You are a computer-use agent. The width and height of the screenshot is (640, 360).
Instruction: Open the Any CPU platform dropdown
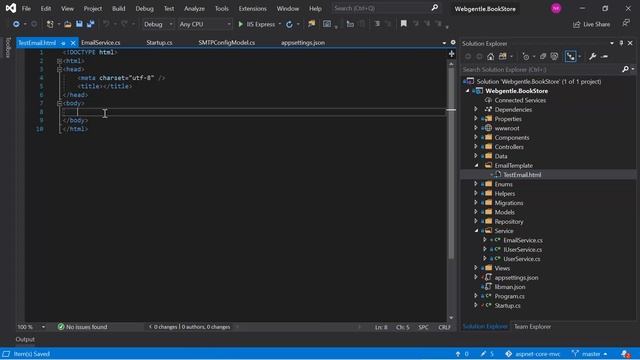click(x=204, y=24)
